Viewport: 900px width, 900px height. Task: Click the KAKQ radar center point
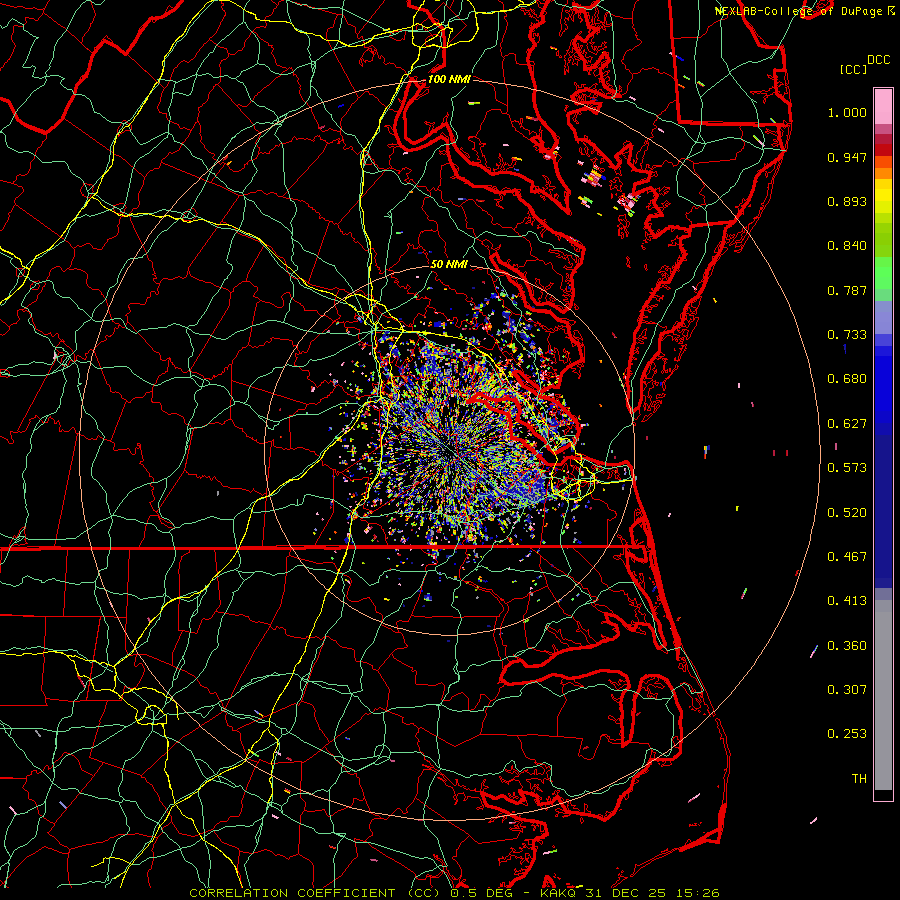tap(449, 451)
